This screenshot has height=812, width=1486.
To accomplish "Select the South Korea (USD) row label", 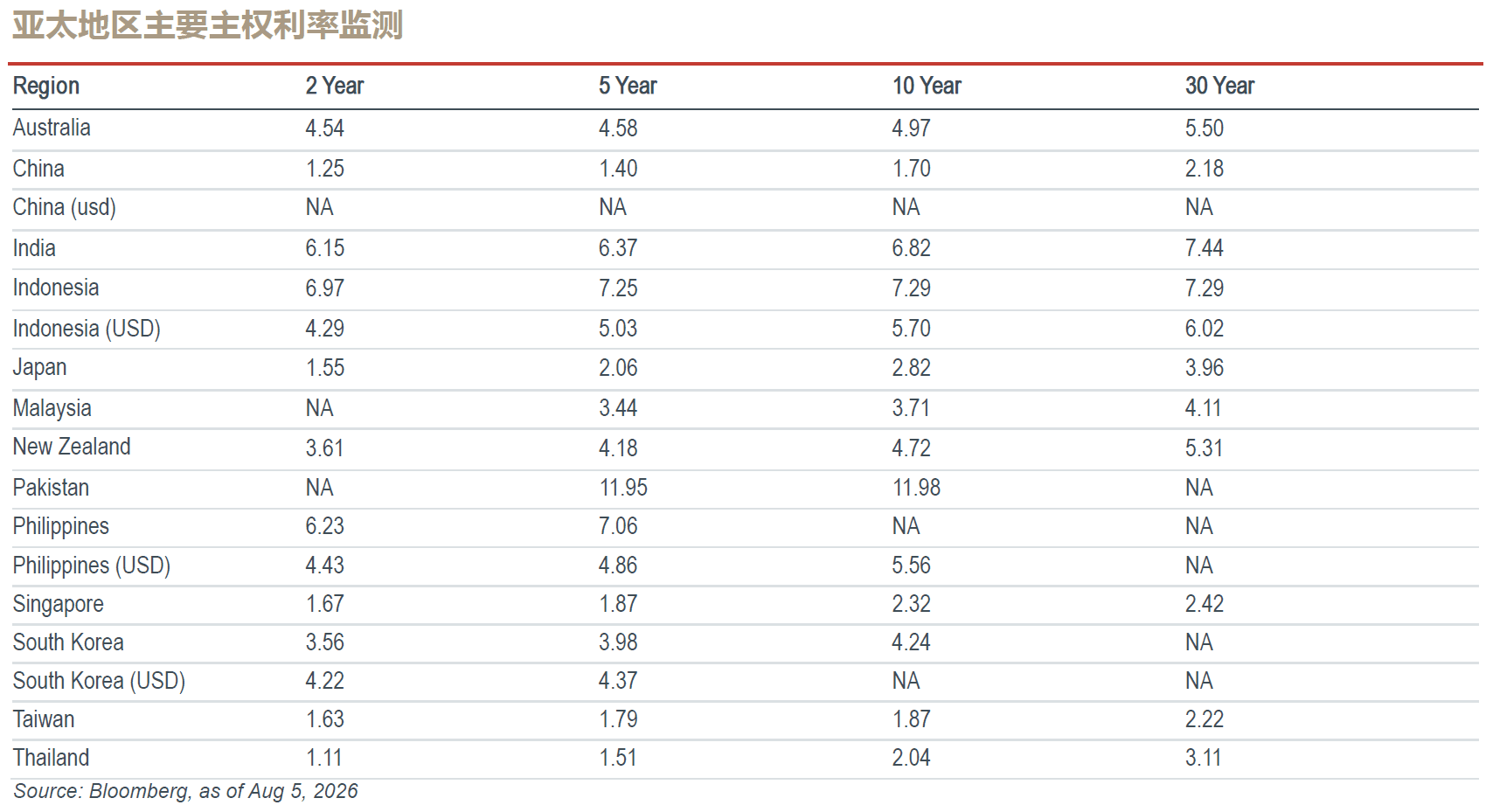I will coord(99,681).
